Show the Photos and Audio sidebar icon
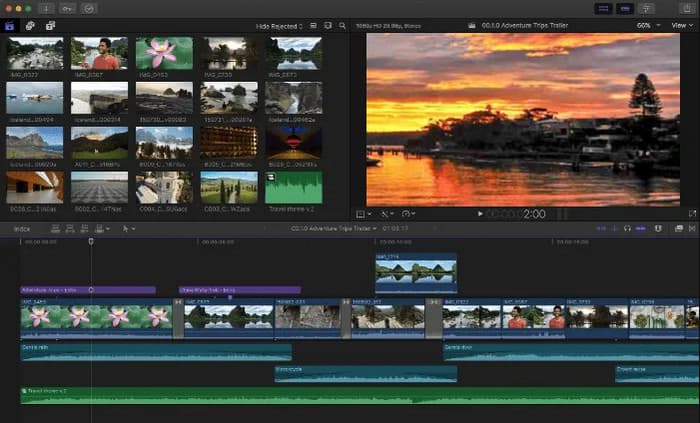The image size is (700, 423). tap(30, 26)
